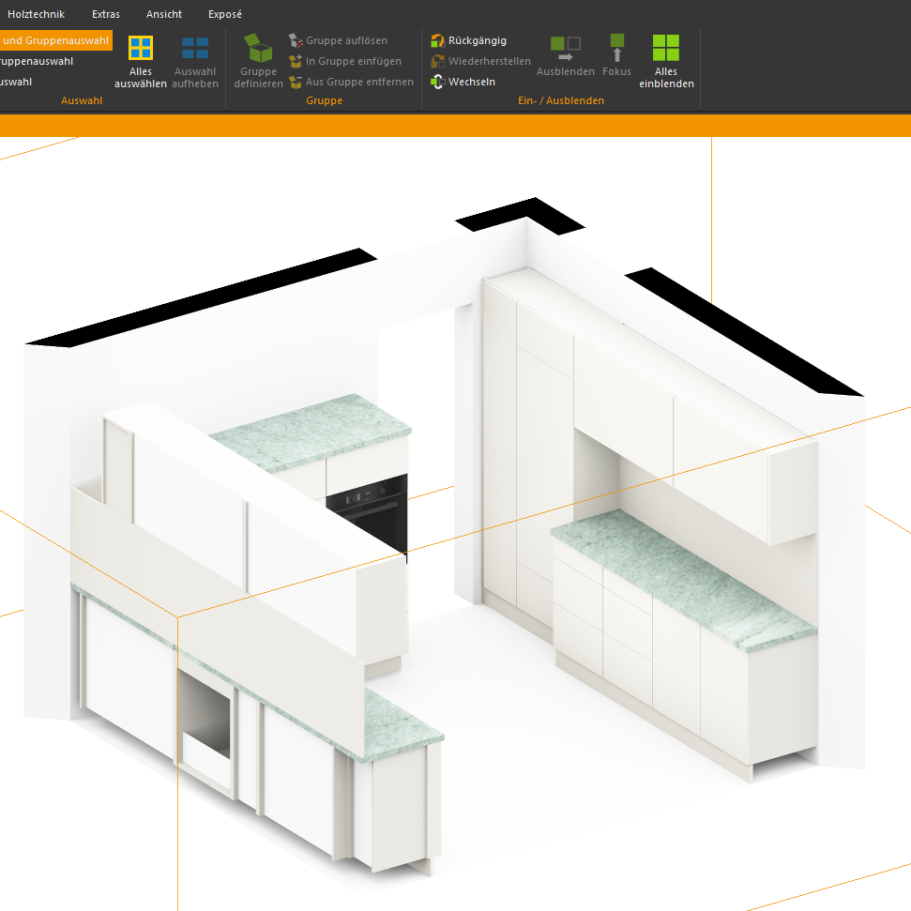Show everything with Alles einblenden

[x=666, y=48]
